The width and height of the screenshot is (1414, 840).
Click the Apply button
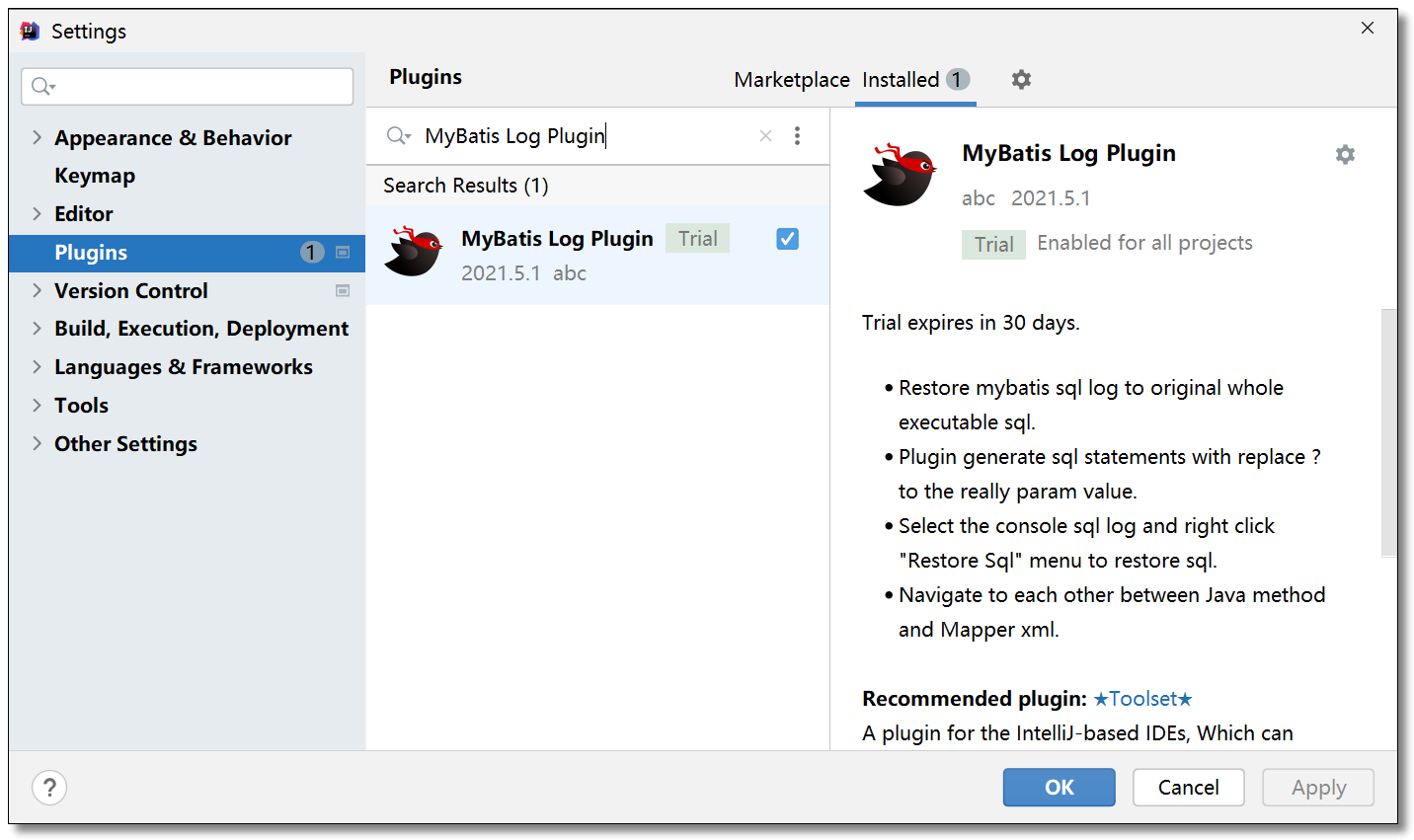pyautogui.click(x=1318, y=788)
